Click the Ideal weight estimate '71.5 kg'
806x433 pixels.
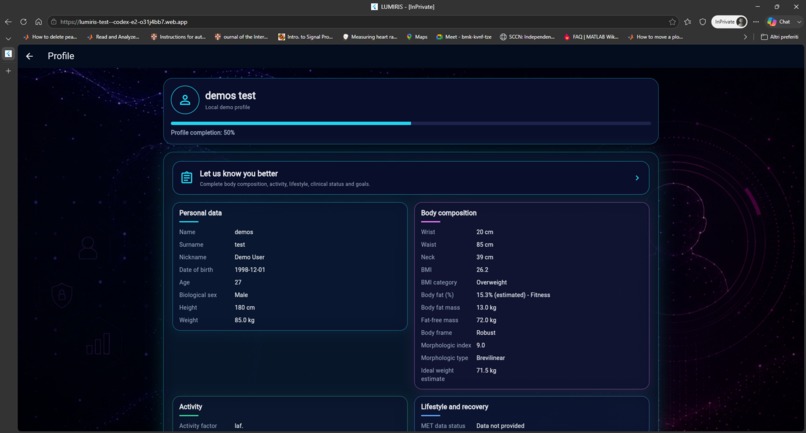tap(486, 370)
